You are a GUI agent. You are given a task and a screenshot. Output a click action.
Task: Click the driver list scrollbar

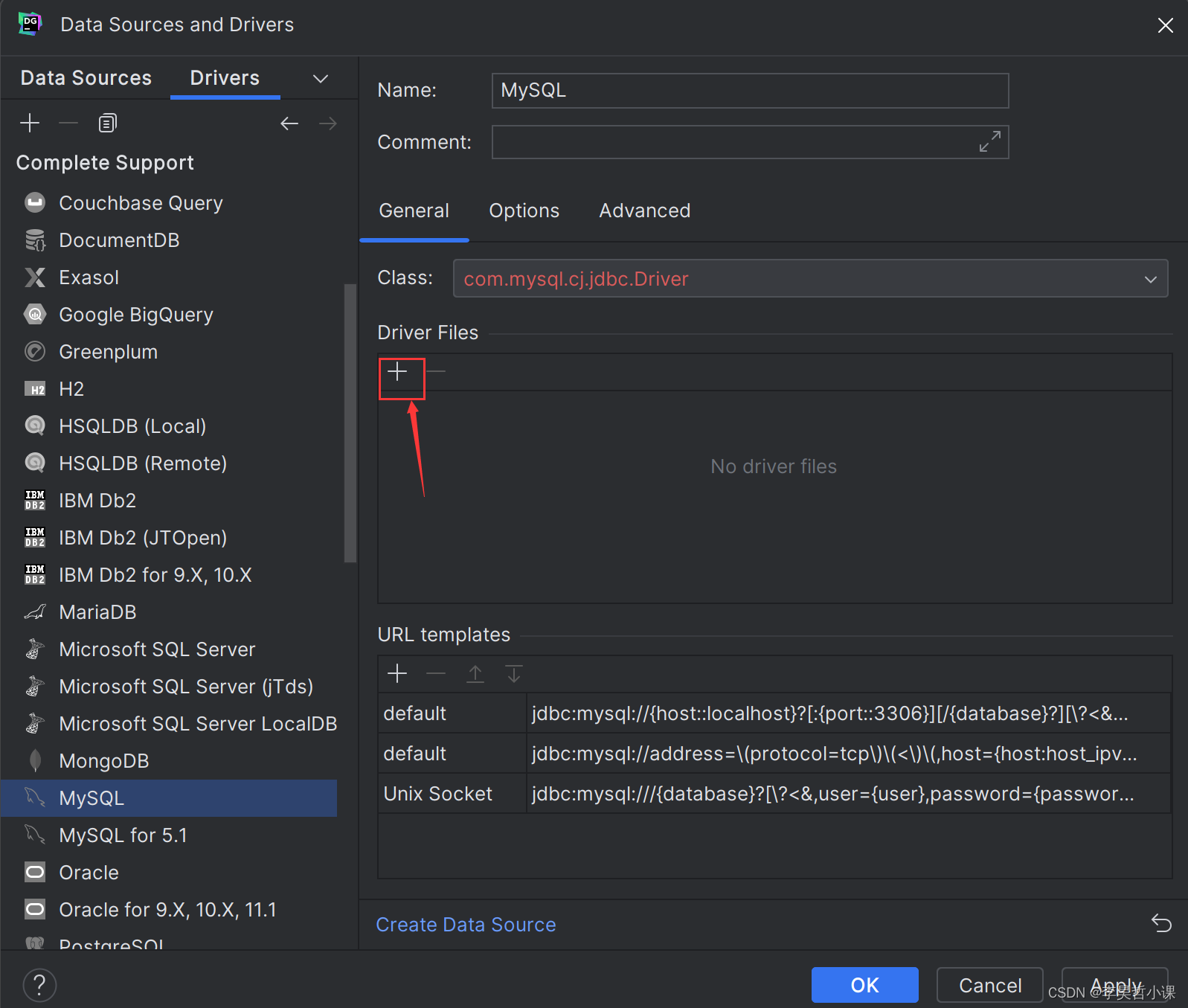pos(350,423)
